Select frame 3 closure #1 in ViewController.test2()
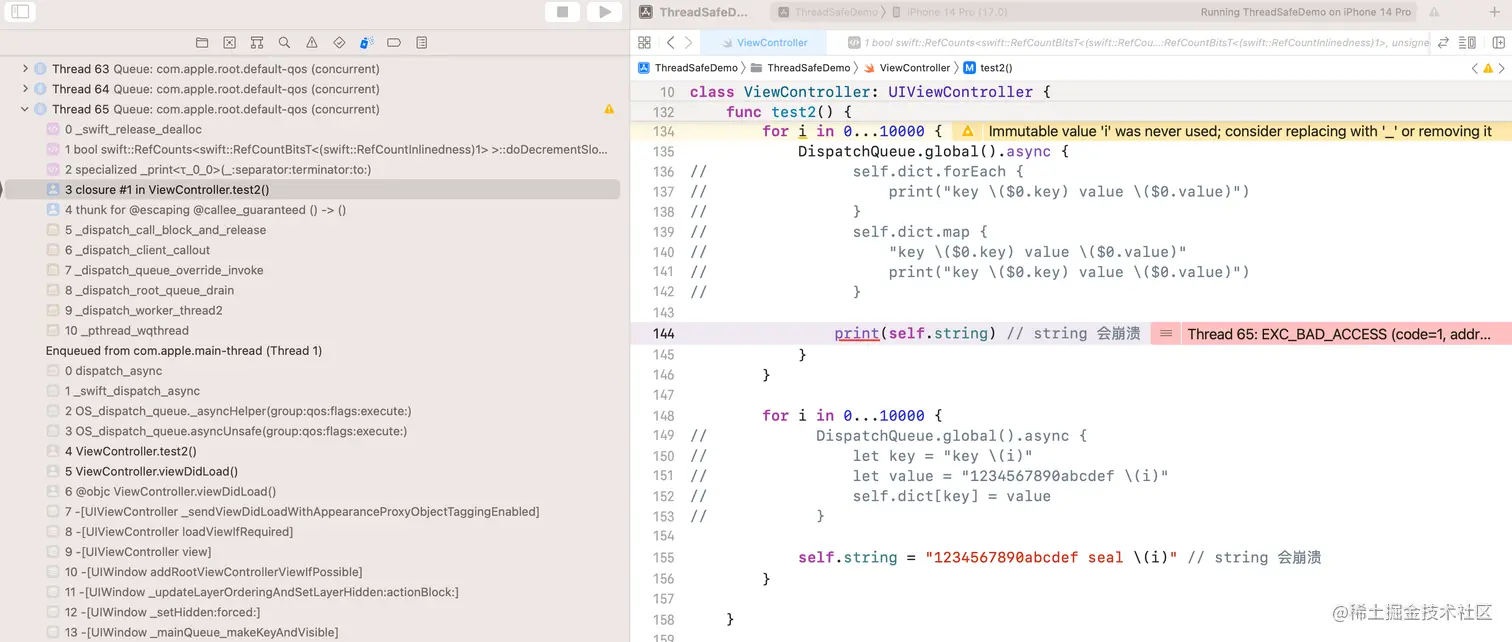Image resolution: width=1512 pixels, height=642 pixels. 312,189
